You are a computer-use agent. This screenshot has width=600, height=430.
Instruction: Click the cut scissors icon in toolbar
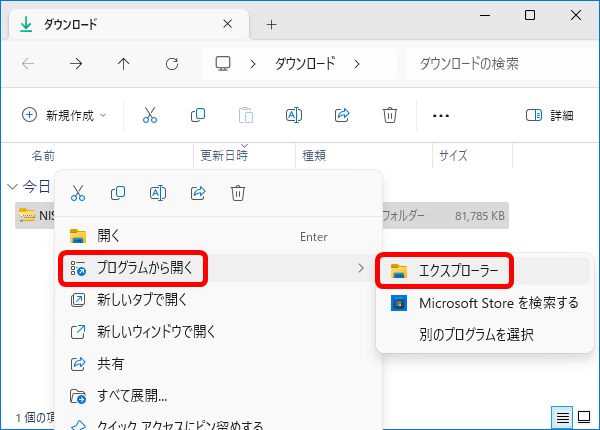[150, 115]
